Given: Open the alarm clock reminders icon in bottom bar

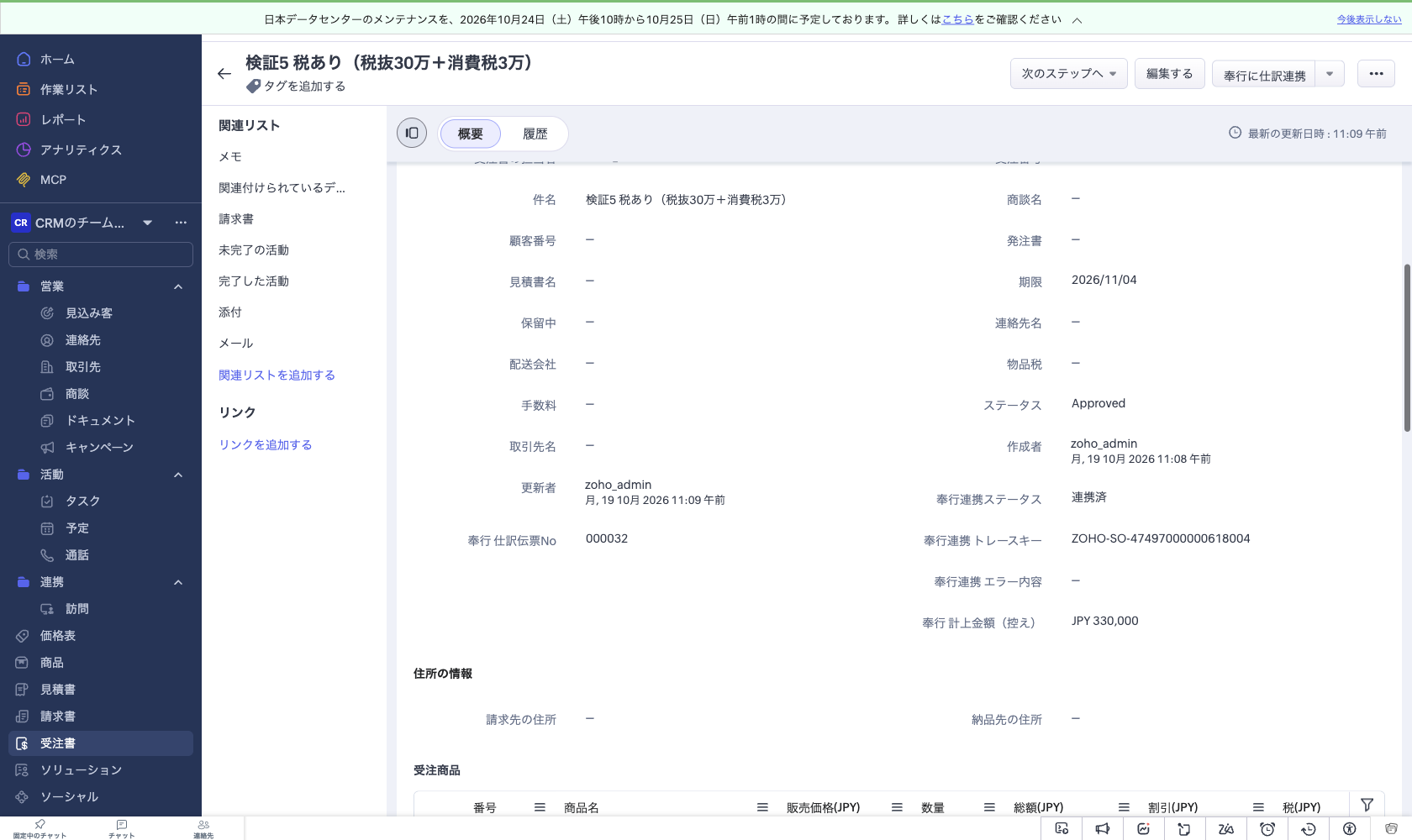Looking at the screenshot, I should coord(1267,829).
